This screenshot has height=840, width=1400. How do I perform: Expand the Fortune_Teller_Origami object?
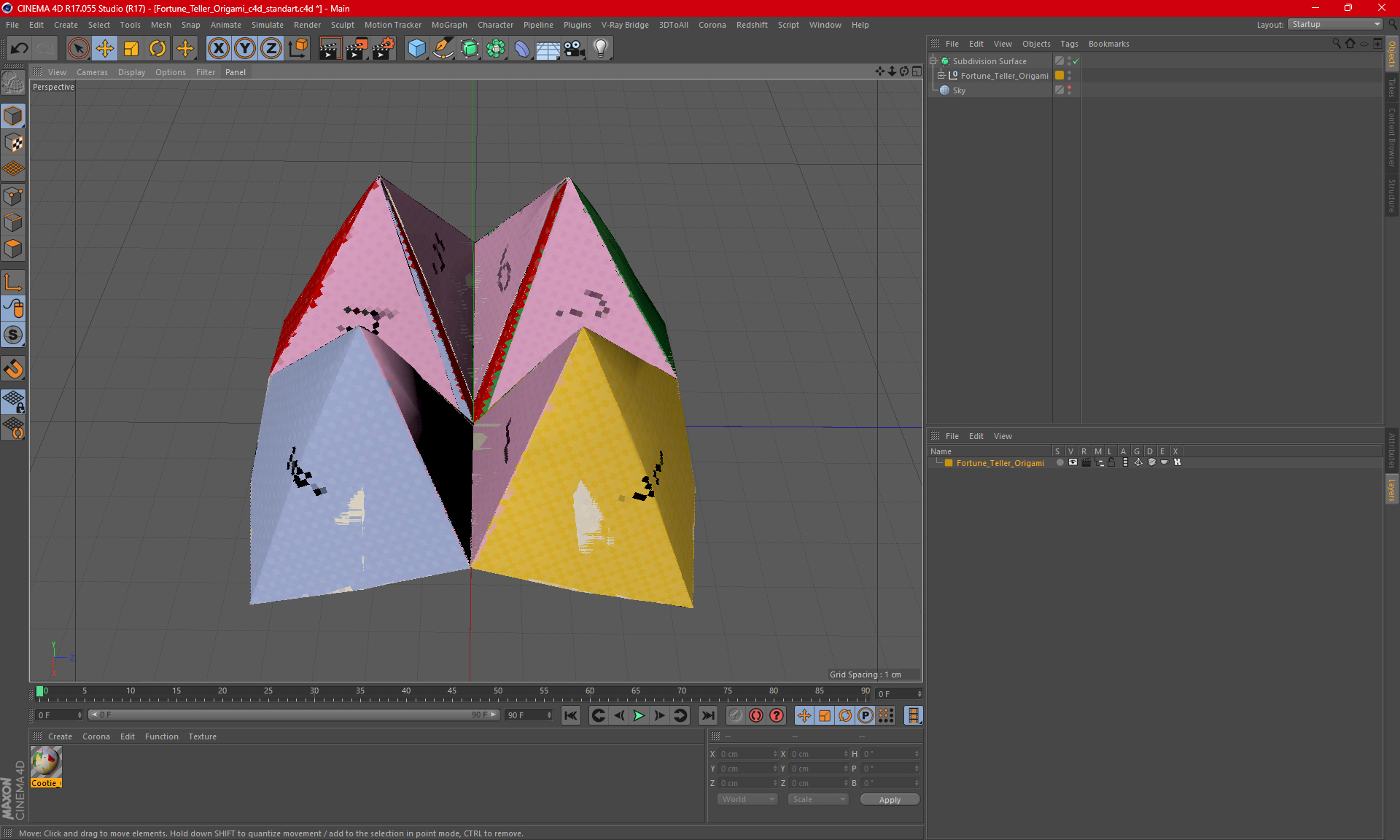coord(941,76)
